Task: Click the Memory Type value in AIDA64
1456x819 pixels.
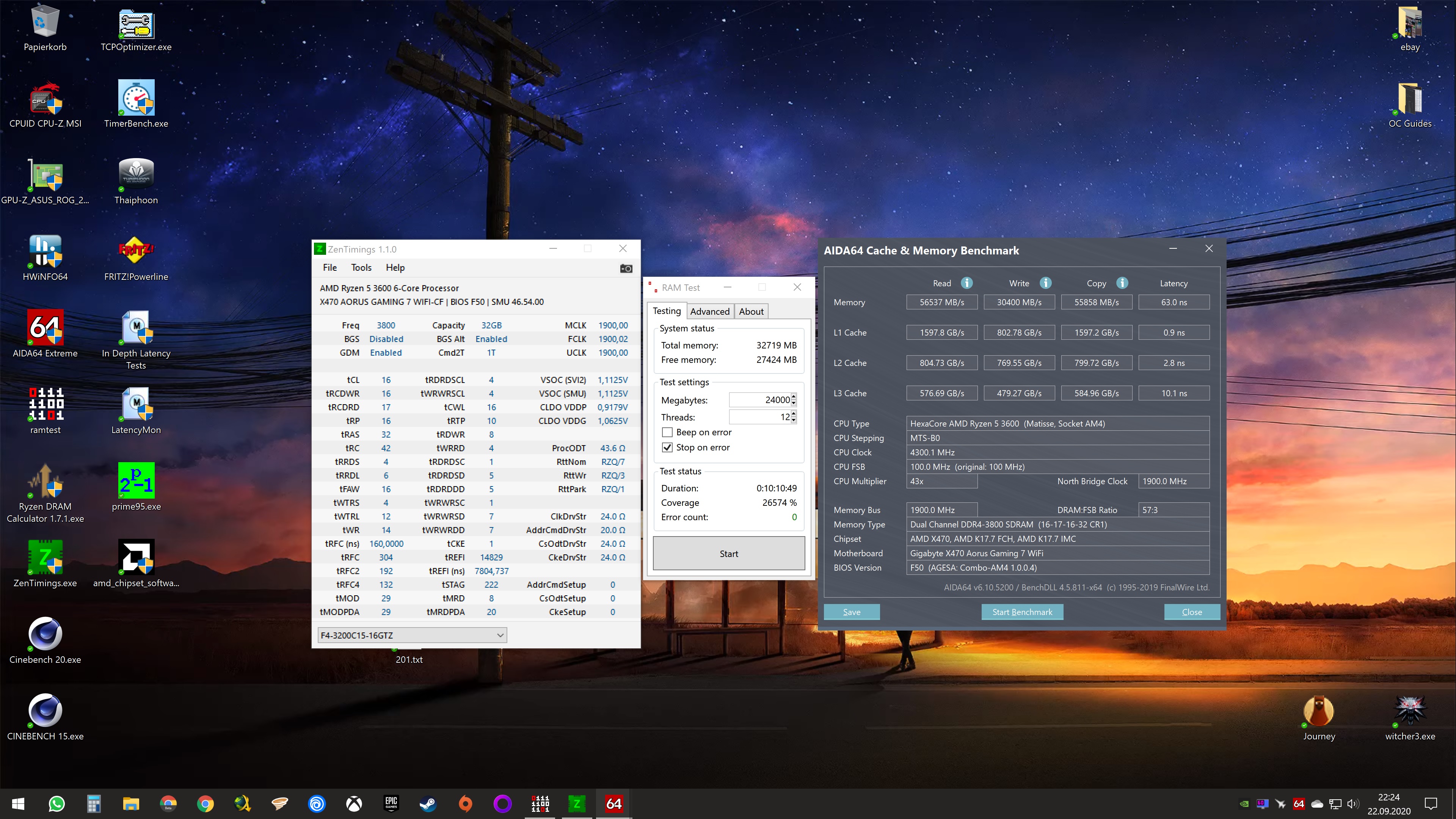Action: pyautogui.click(x=1057, y=524)
